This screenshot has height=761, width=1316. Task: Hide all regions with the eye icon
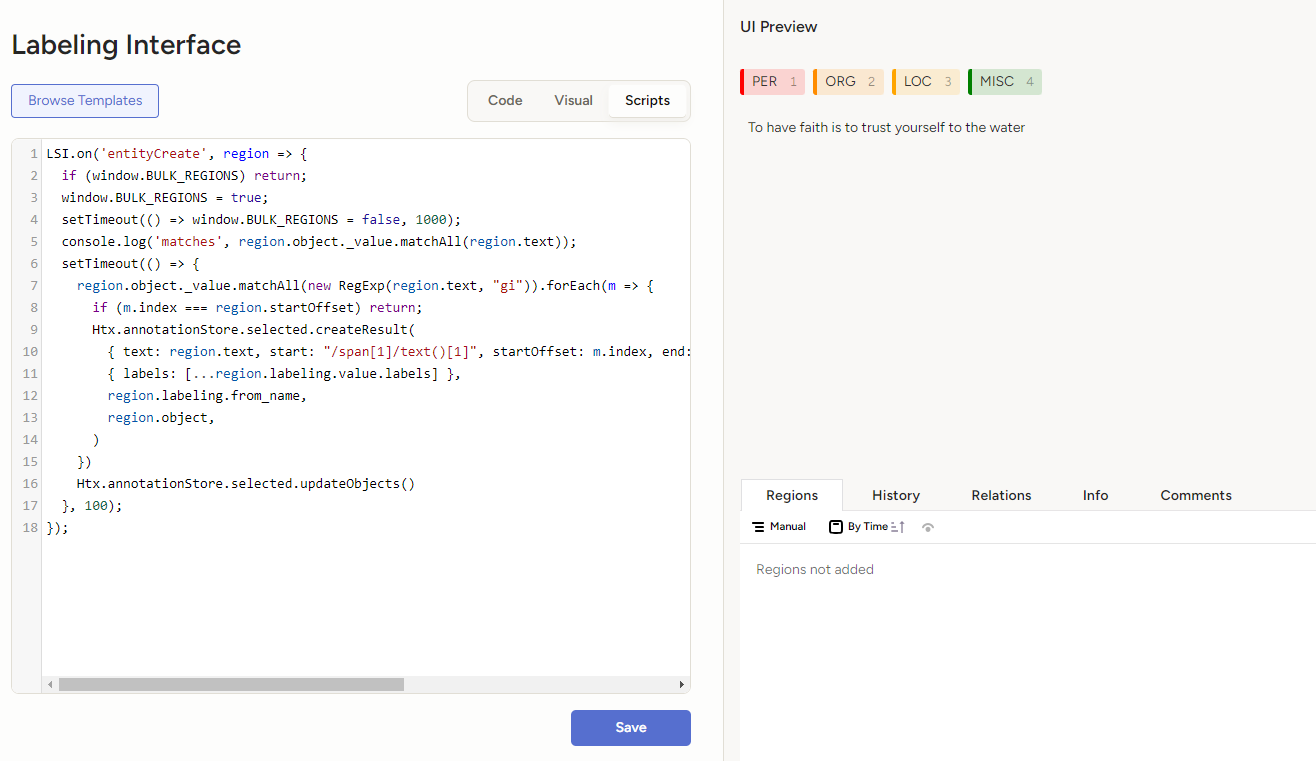click(927, 526)
